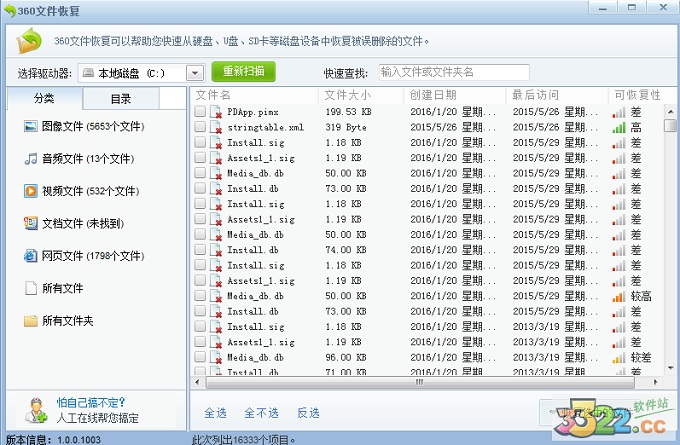Image resolution: width=680 pixels, height=445 pixels.
Task: Click the yellow 较差 recoverability bars icon
Action: [619, 358]
